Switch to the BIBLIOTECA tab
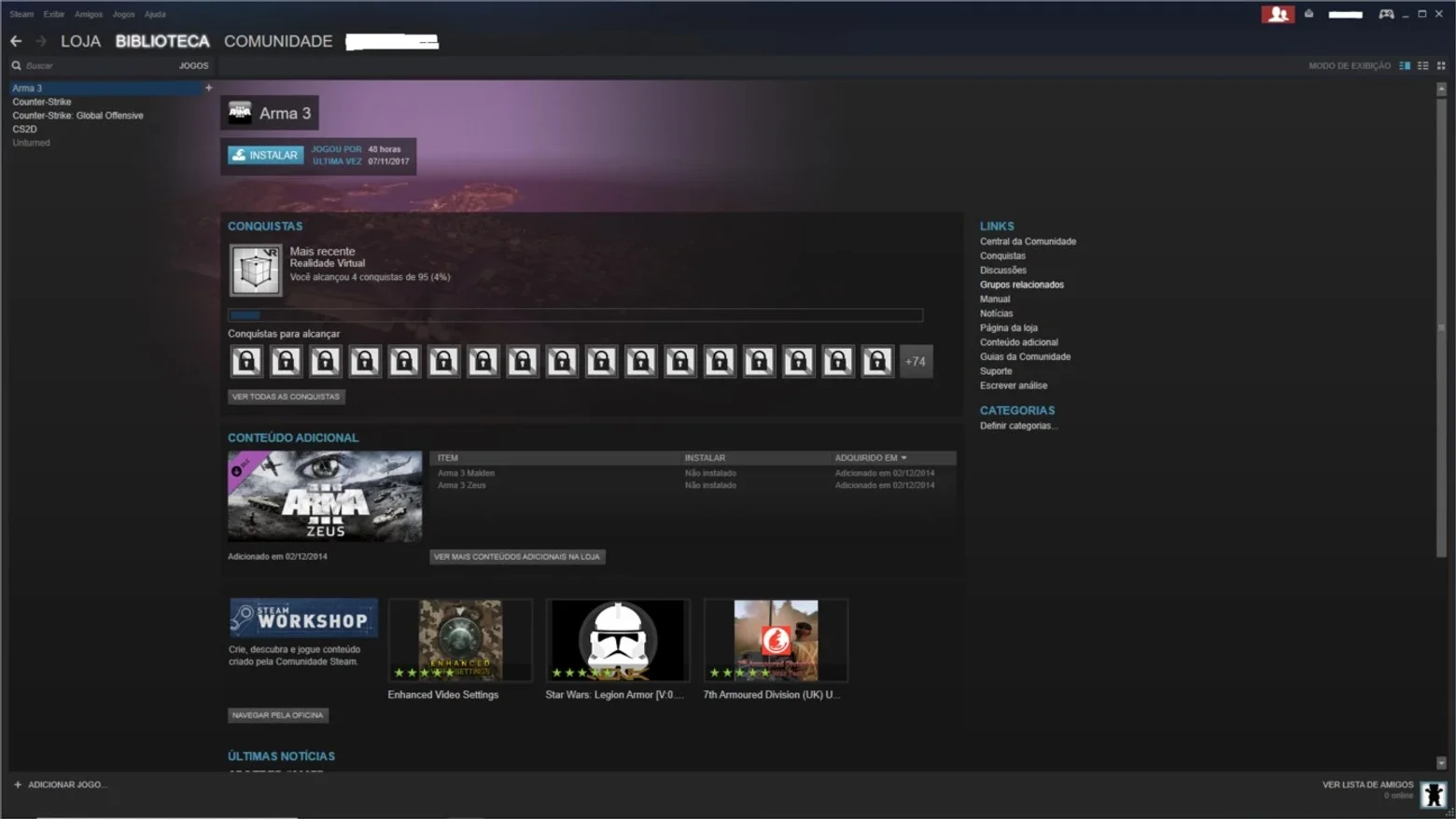Screen dimensions: 1456x819 click(162, 41)
